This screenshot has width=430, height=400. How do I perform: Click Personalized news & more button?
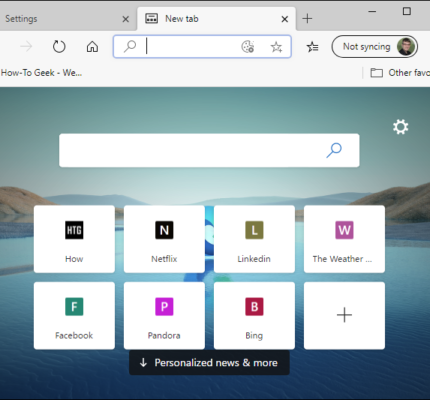coord(209,363)
